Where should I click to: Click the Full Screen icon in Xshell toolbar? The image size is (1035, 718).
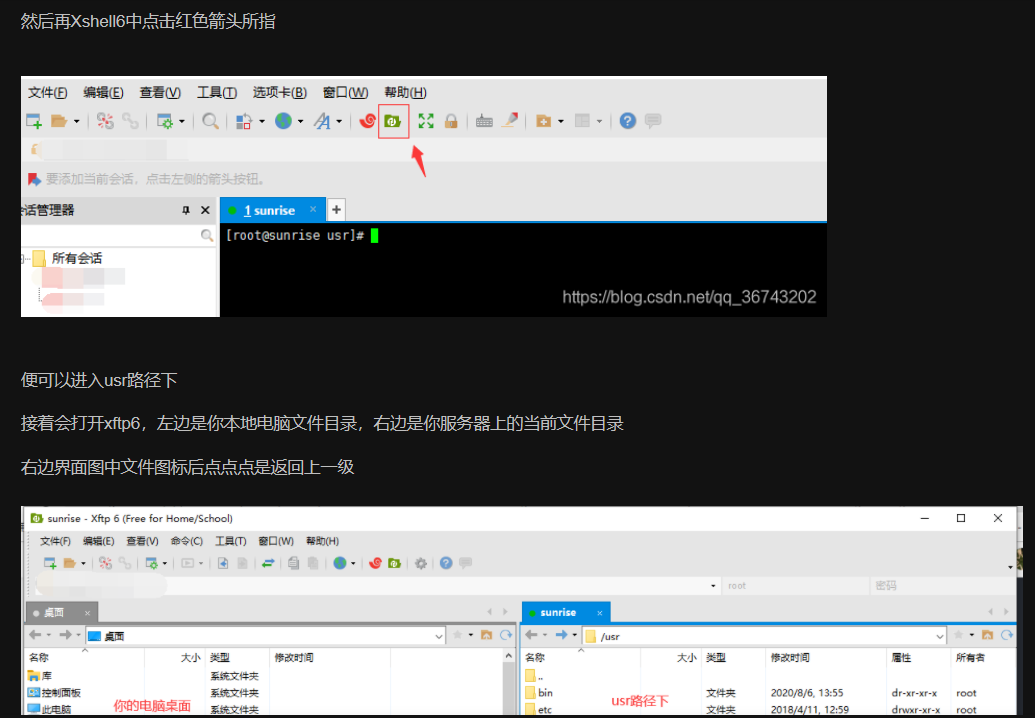426,121
